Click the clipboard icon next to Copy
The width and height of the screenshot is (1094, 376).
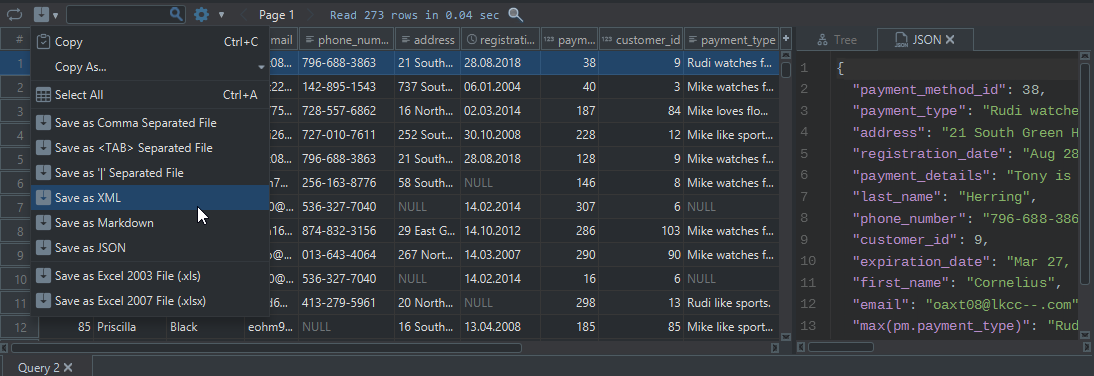click(43, 42)
